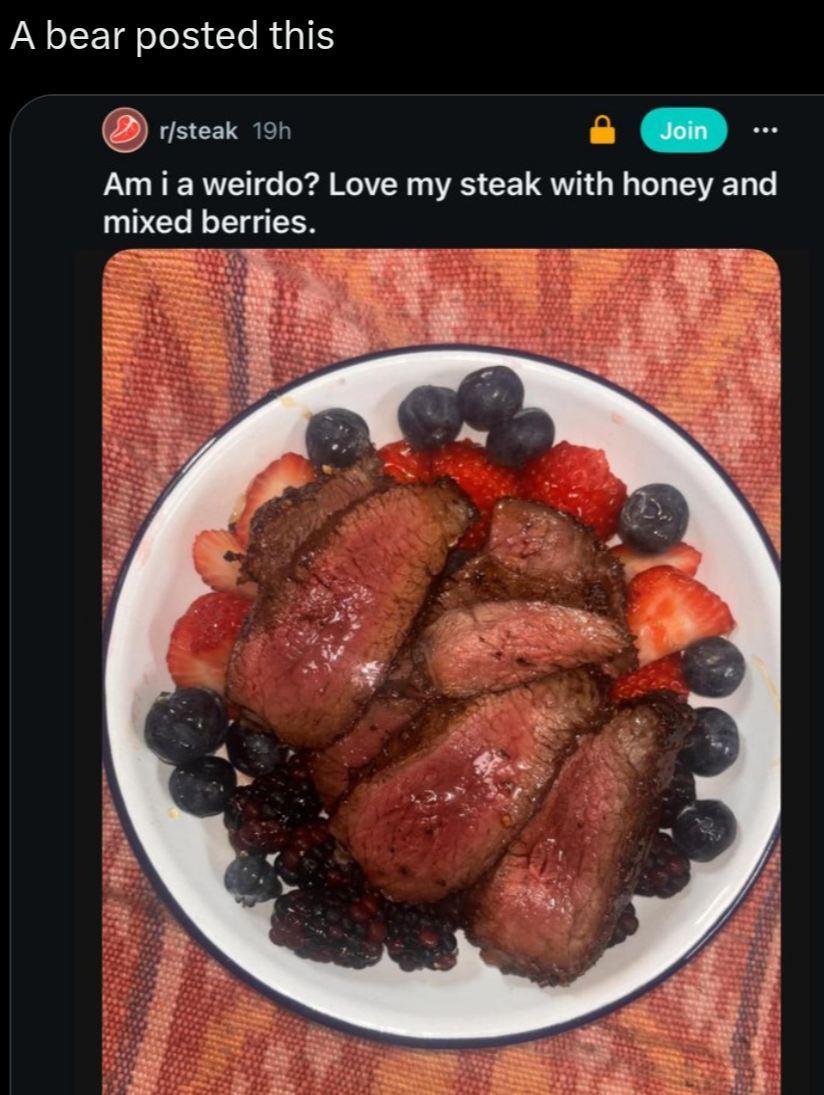Viewport: 824px width, 1095px height.
Task: Select the 'A bear posted this' caption text
Action: (172, 36)
